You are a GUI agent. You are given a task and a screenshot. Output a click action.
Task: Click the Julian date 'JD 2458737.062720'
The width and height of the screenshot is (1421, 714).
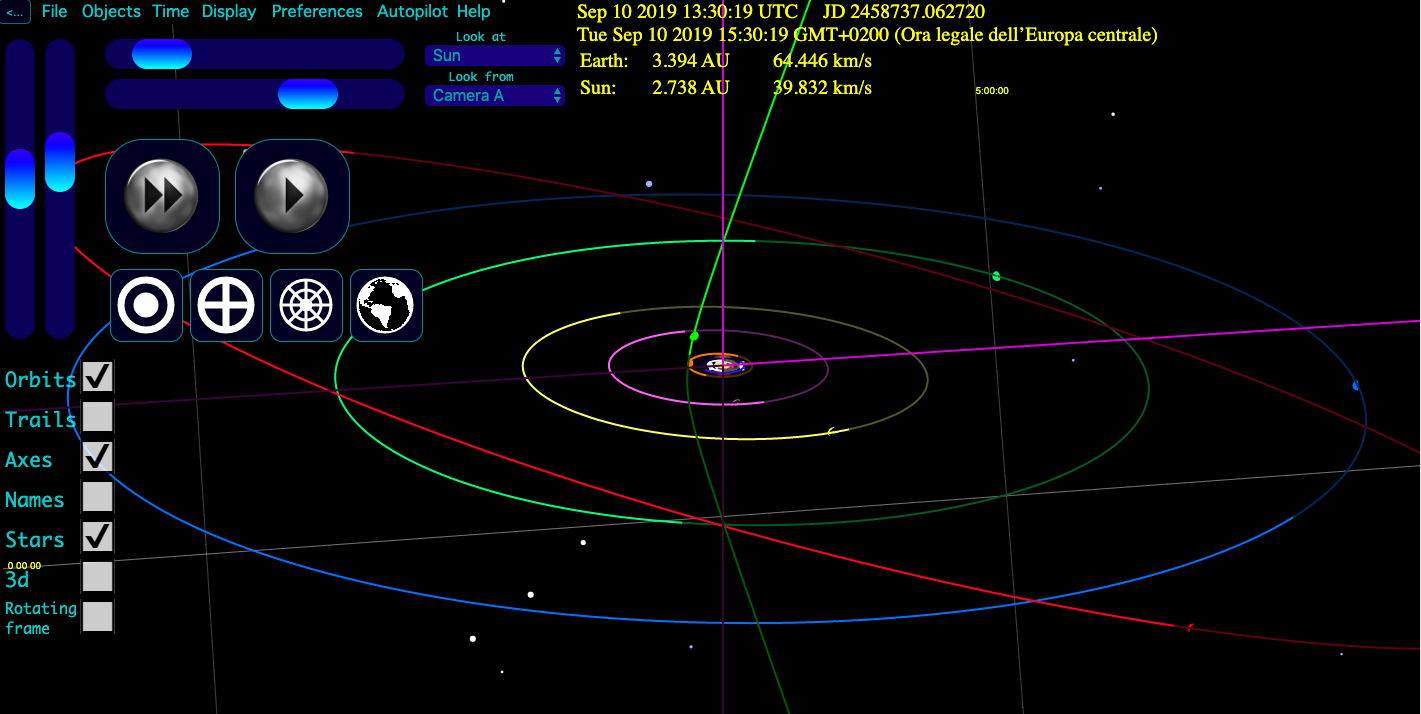(903, 12)
